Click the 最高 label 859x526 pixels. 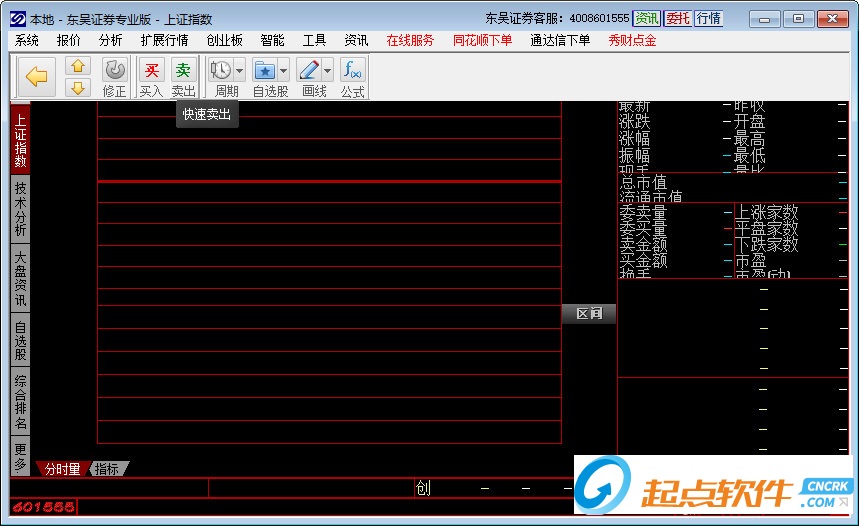(749, 139)
